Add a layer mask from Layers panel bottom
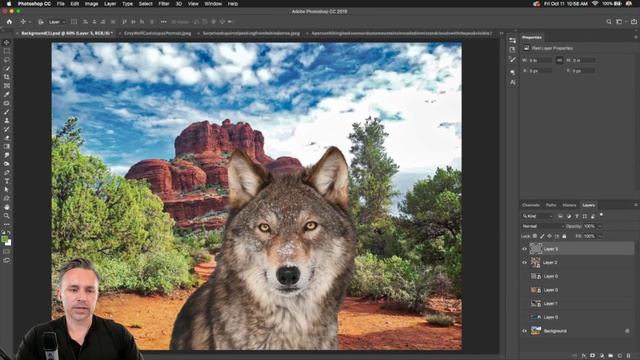The height and width of the screenshot is (360, 640). tap(593, 356)
